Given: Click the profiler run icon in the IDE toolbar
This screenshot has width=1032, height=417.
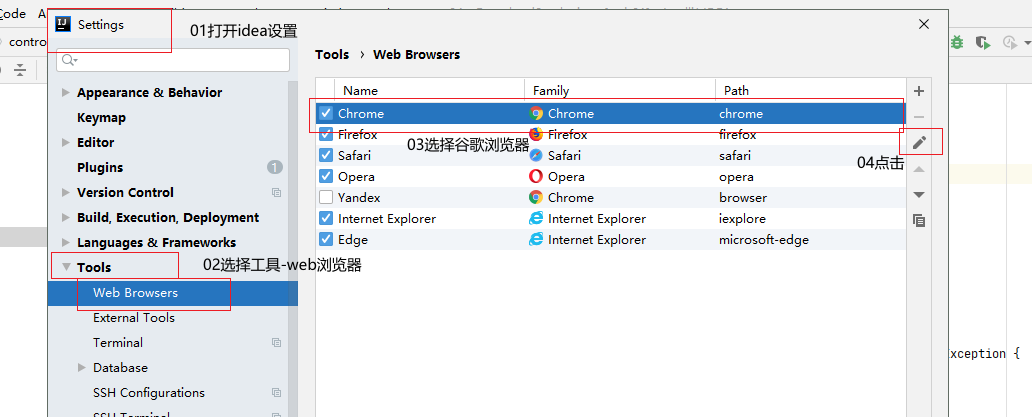Looking at the screenshot, I should pyautogui.click(x=1009, y=43).
